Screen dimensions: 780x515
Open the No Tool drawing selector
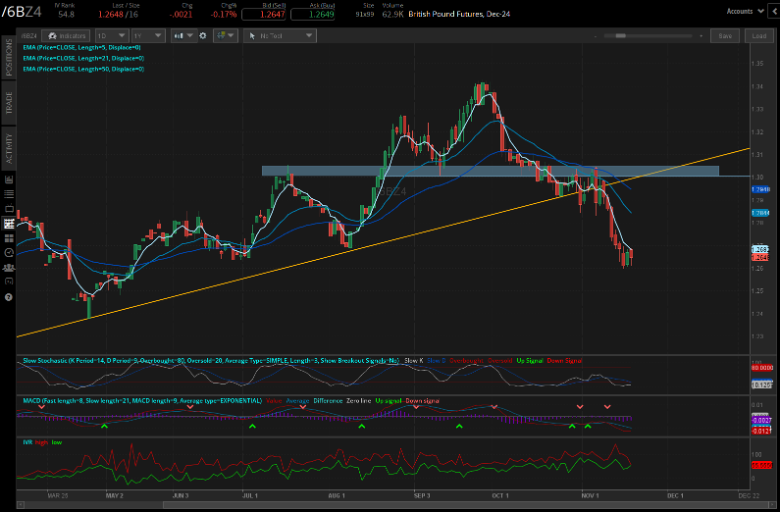281,36
